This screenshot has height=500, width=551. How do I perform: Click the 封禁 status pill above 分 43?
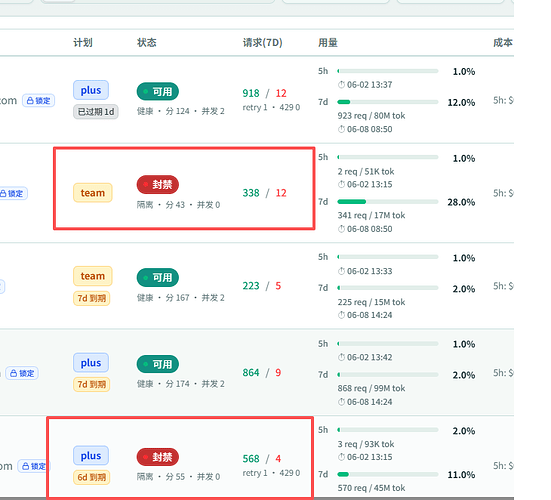pos(158,184)
